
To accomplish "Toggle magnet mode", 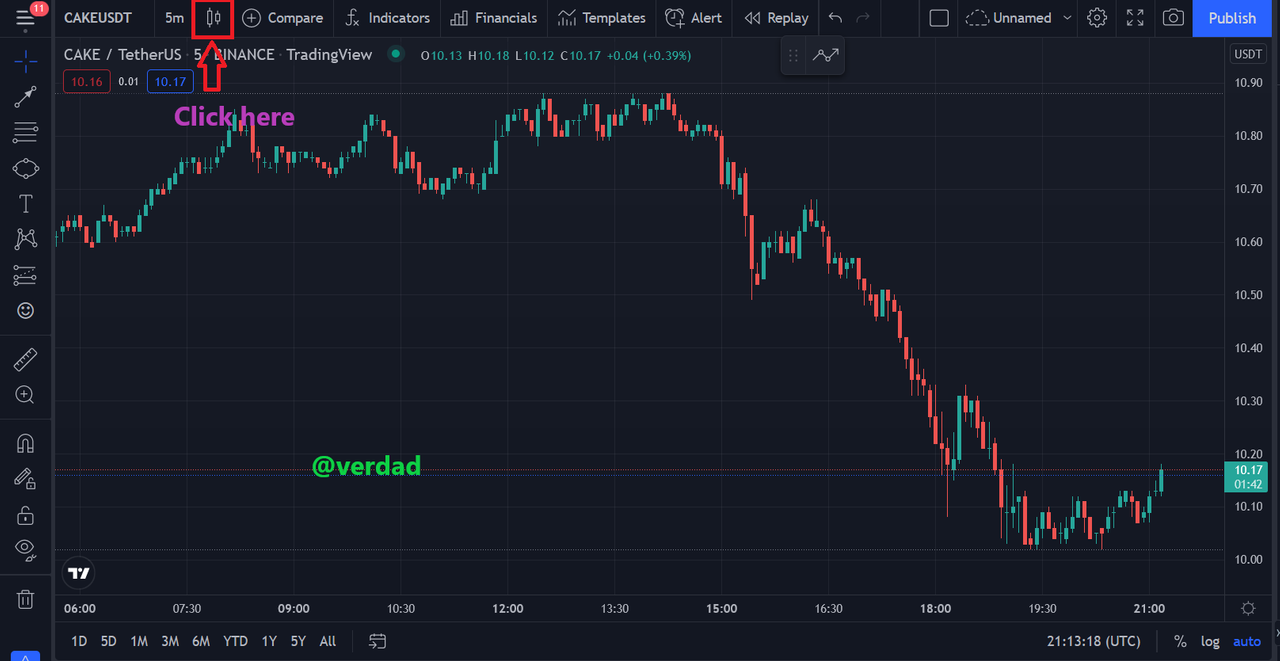I will coord(26,443).
